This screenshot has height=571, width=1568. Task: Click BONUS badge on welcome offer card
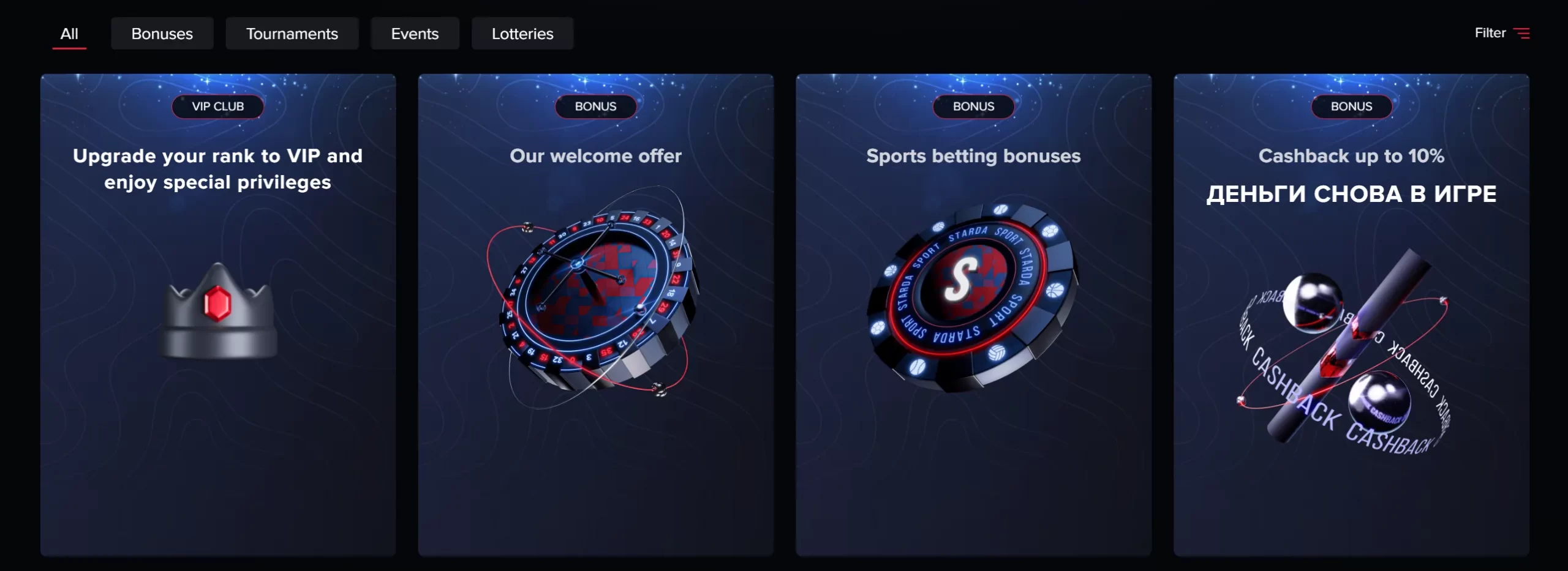coord(596,106)
